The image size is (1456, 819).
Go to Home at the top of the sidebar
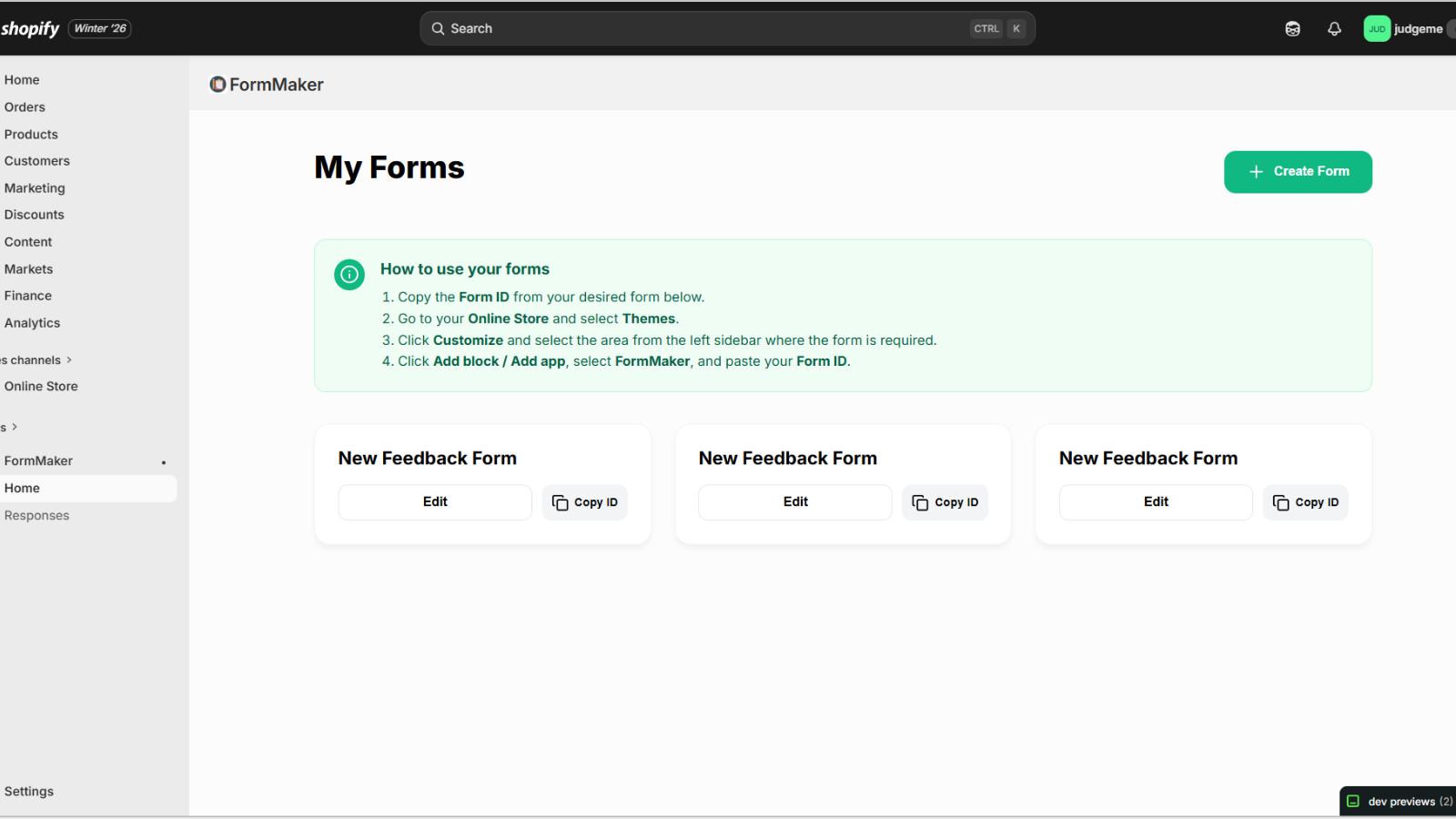click(x=22, y=80)
